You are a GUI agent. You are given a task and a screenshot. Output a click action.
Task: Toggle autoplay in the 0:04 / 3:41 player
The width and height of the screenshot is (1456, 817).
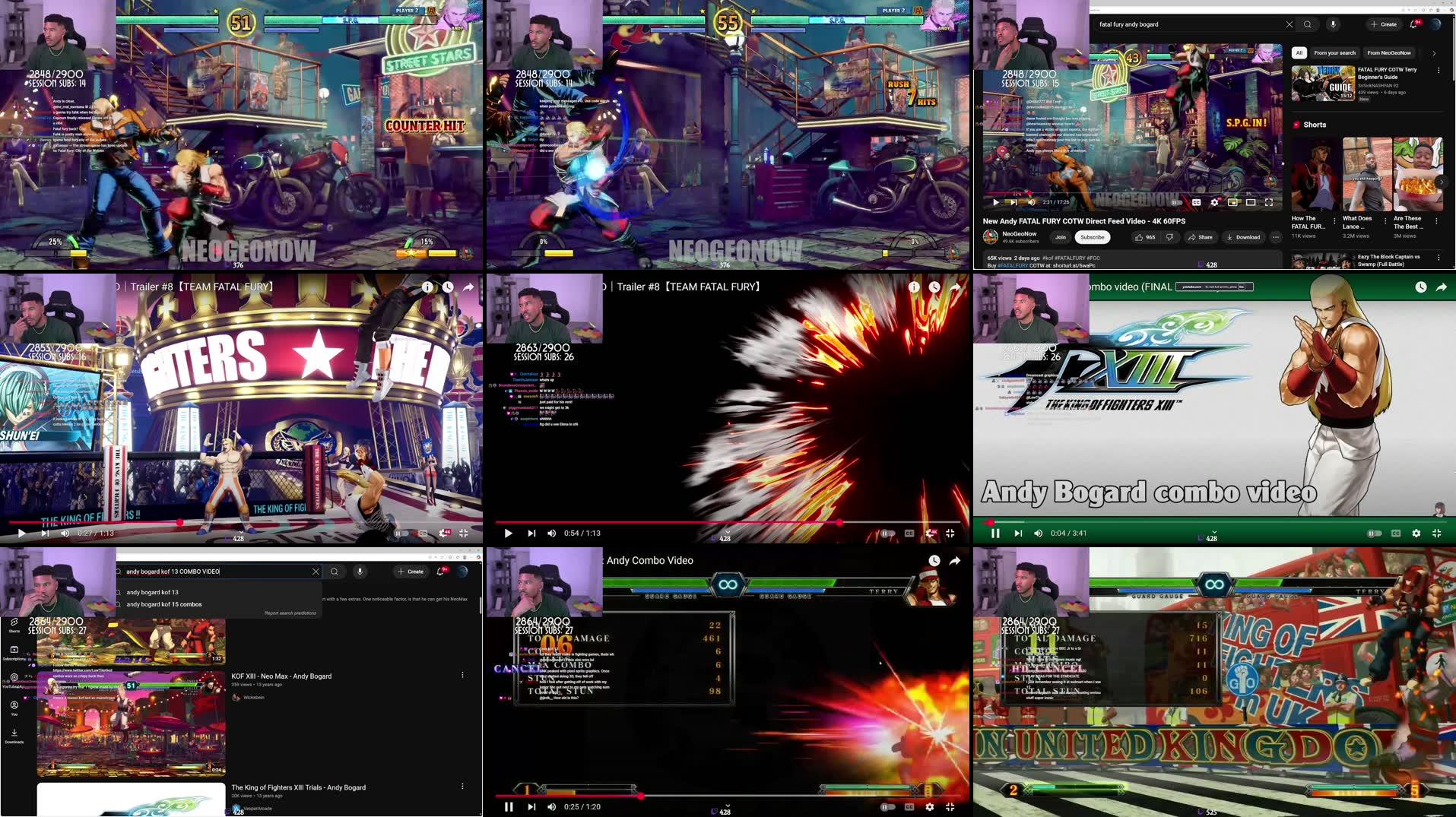pos(1374,534)
